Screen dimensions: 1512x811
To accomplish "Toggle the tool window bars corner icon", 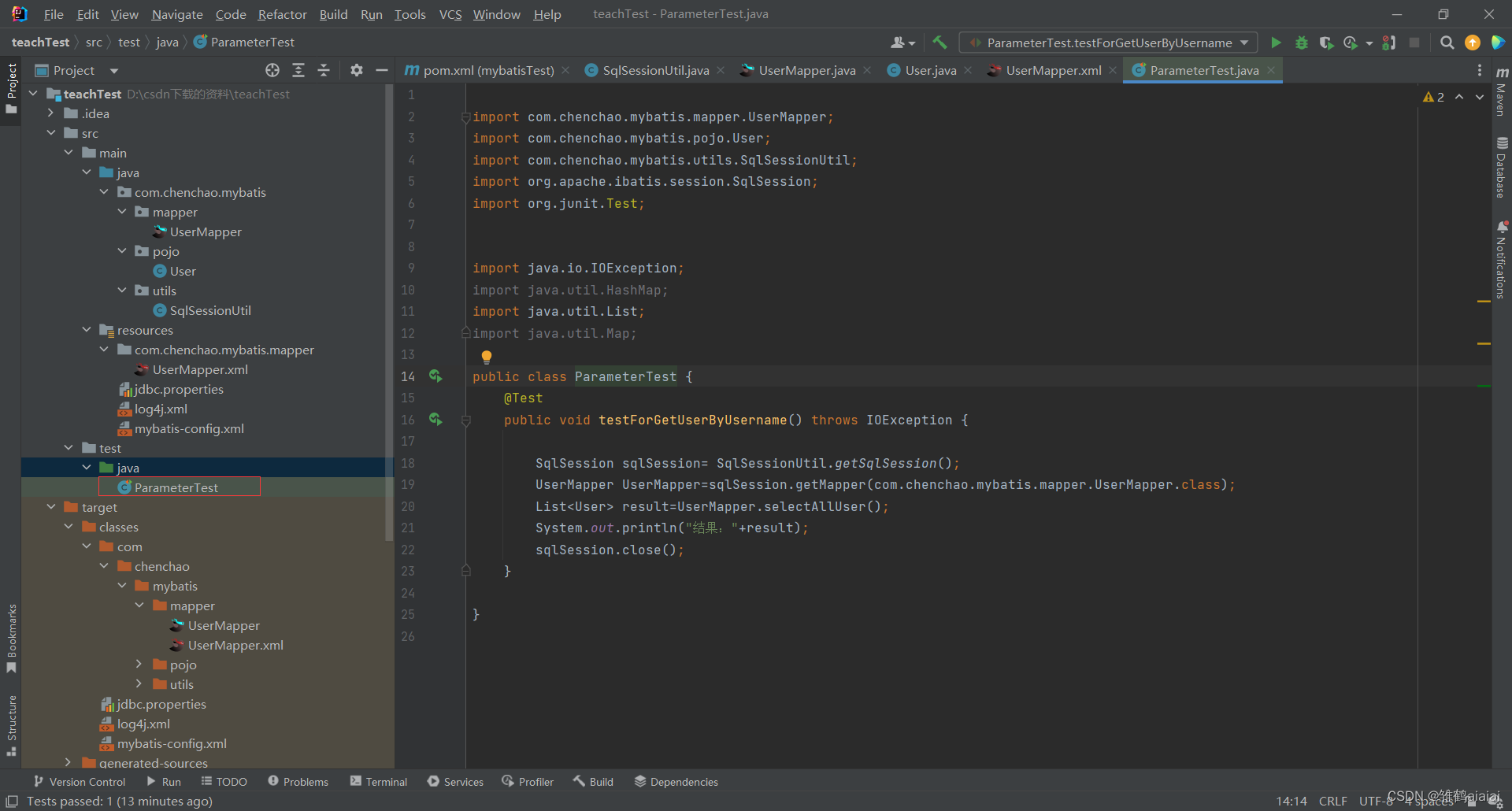I will pos(12,801).
